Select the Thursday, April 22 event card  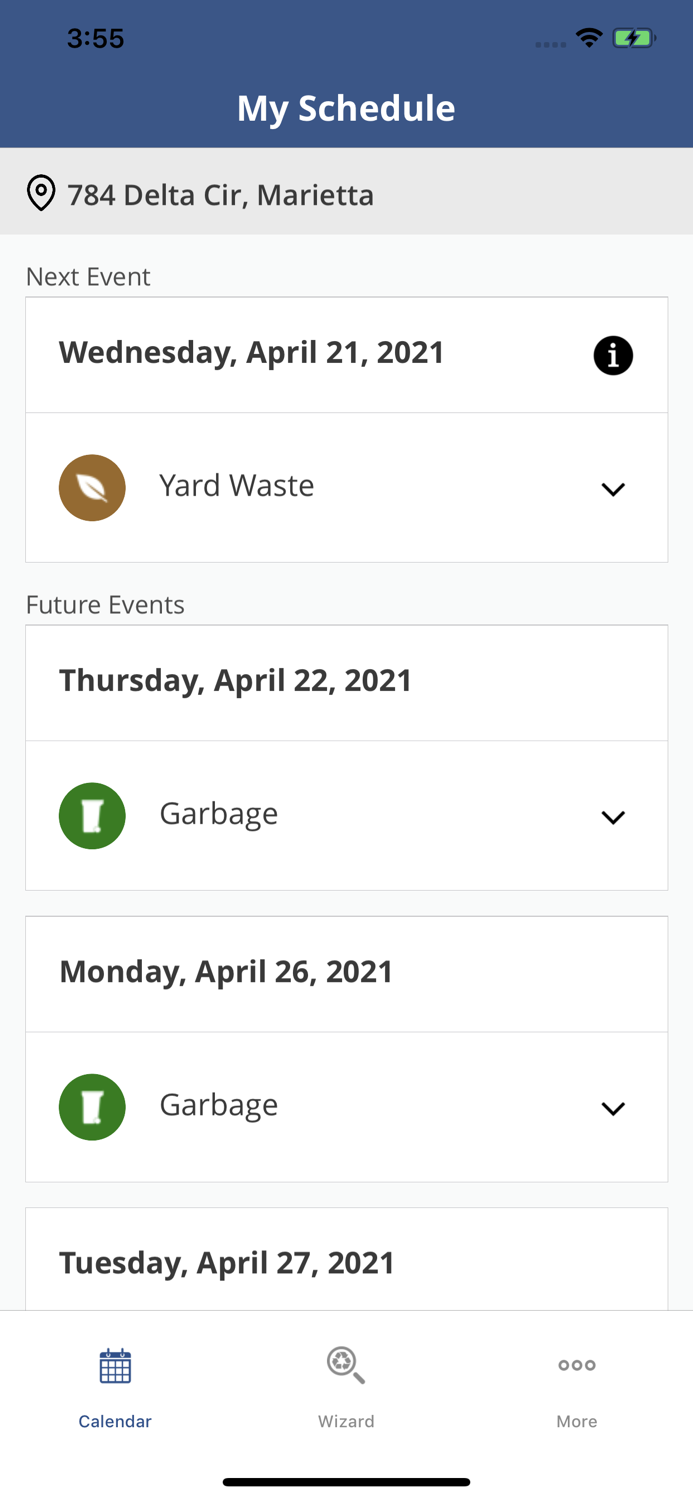pos(346,680)
